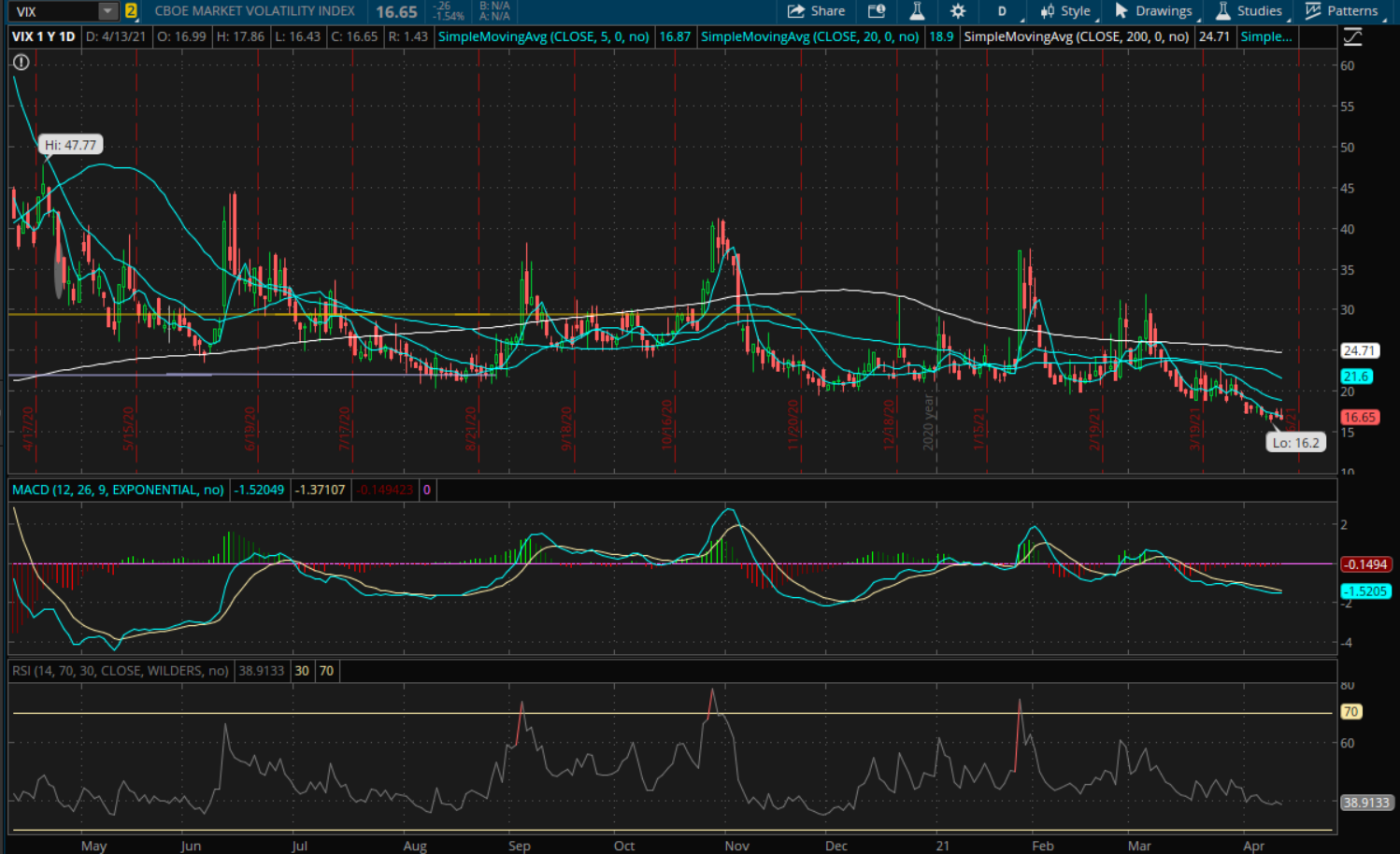Click SimpleMovingAvg (CLOSE, 5) label
1400x854 pixels.
pyautogui.click(x=543, y=36)
